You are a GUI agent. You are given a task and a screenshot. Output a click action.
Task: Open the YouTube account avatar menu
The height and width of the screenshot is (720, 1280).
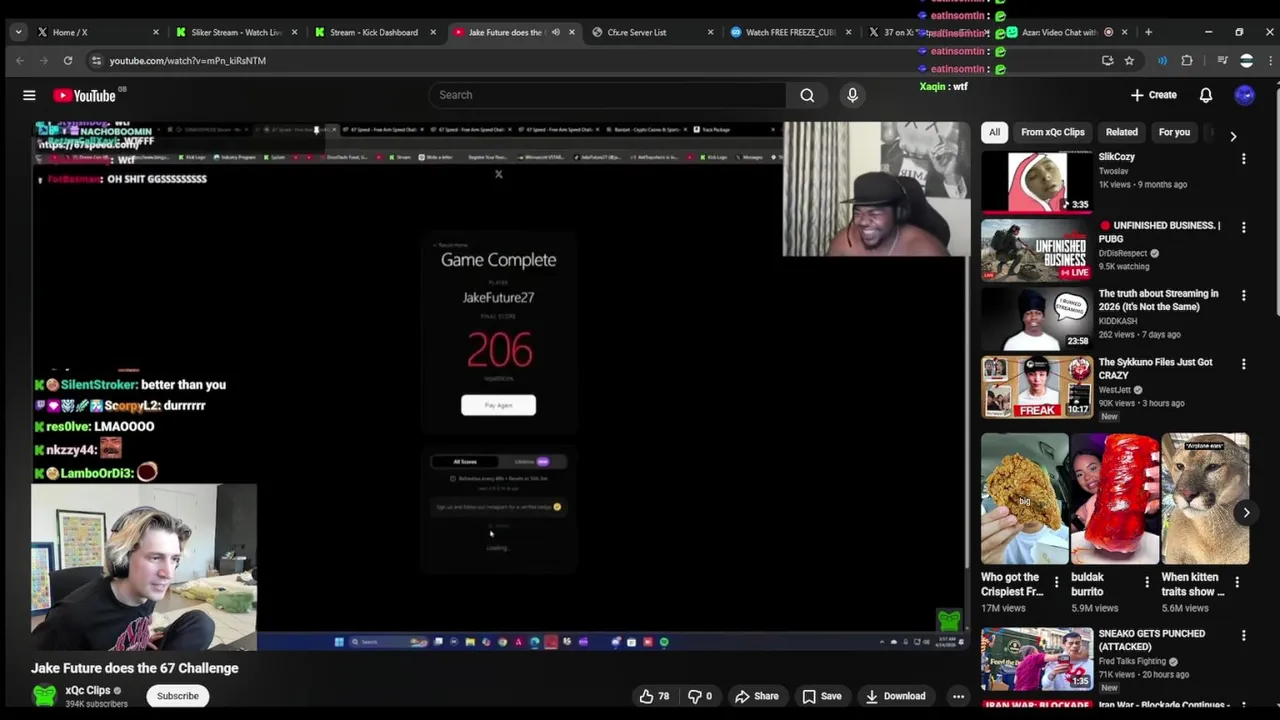pos(1245,95)
